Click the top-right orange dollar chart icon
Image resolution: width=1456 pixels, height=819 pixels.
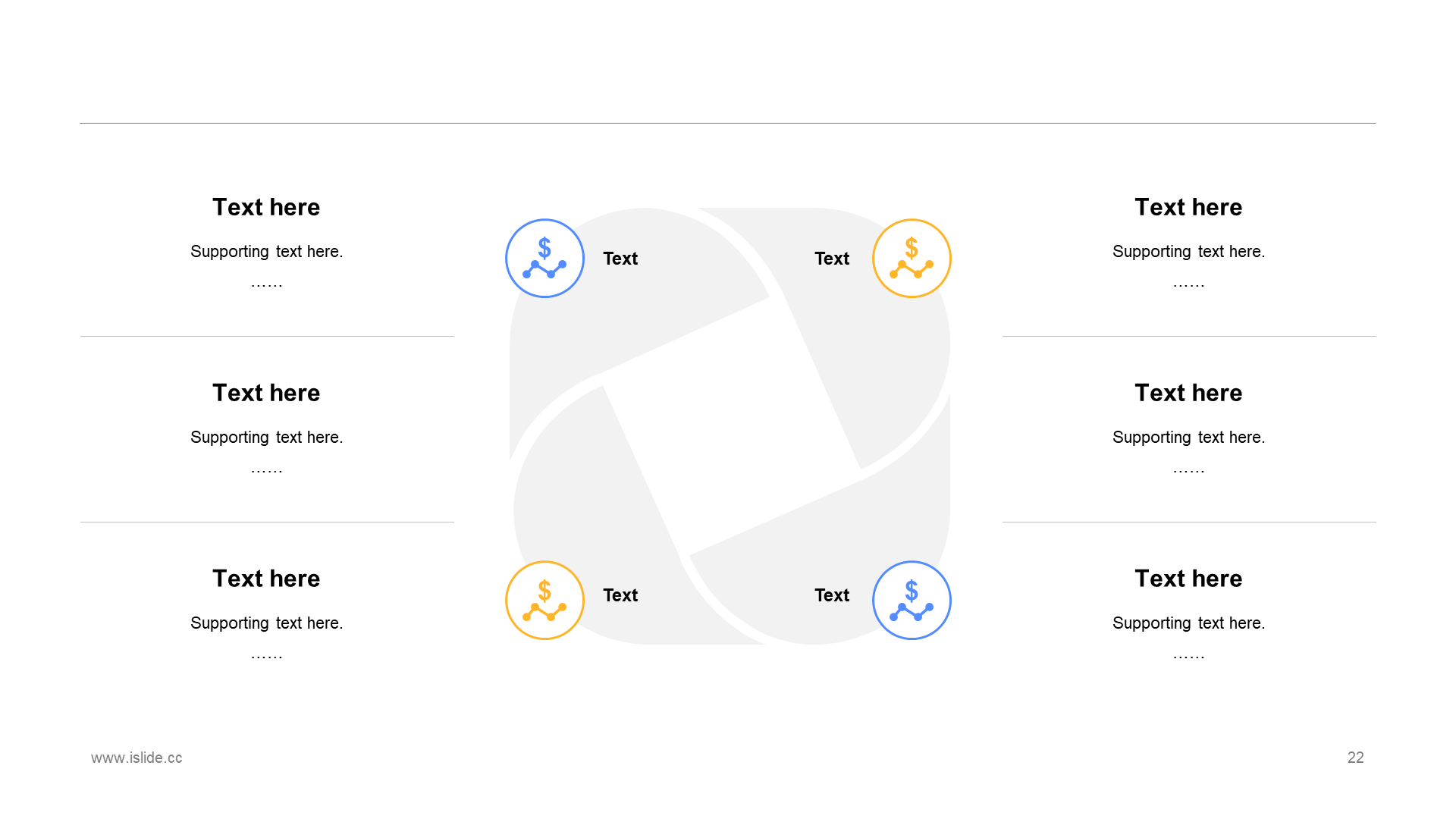pos(912,258)
